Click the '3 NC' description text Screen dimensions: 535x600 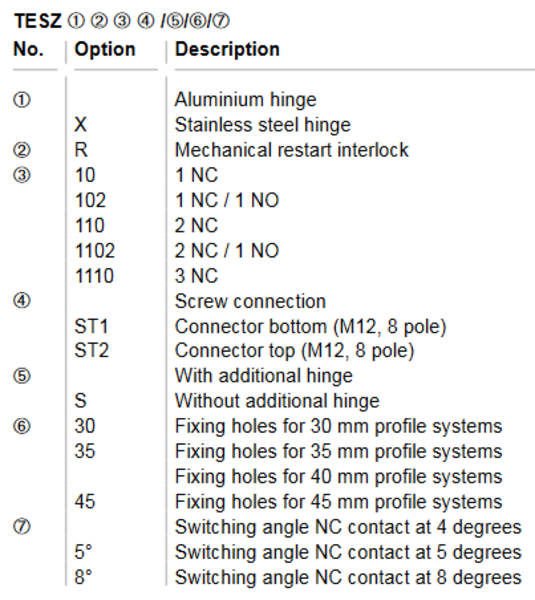[196, 276]
